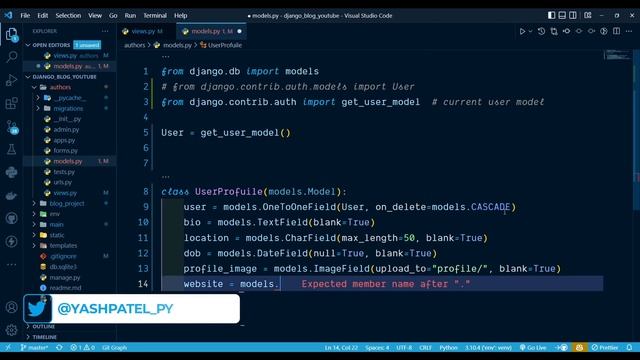640x360 pixels.
Task: Open the Testing flask view
Action: [x=11, y=149]
